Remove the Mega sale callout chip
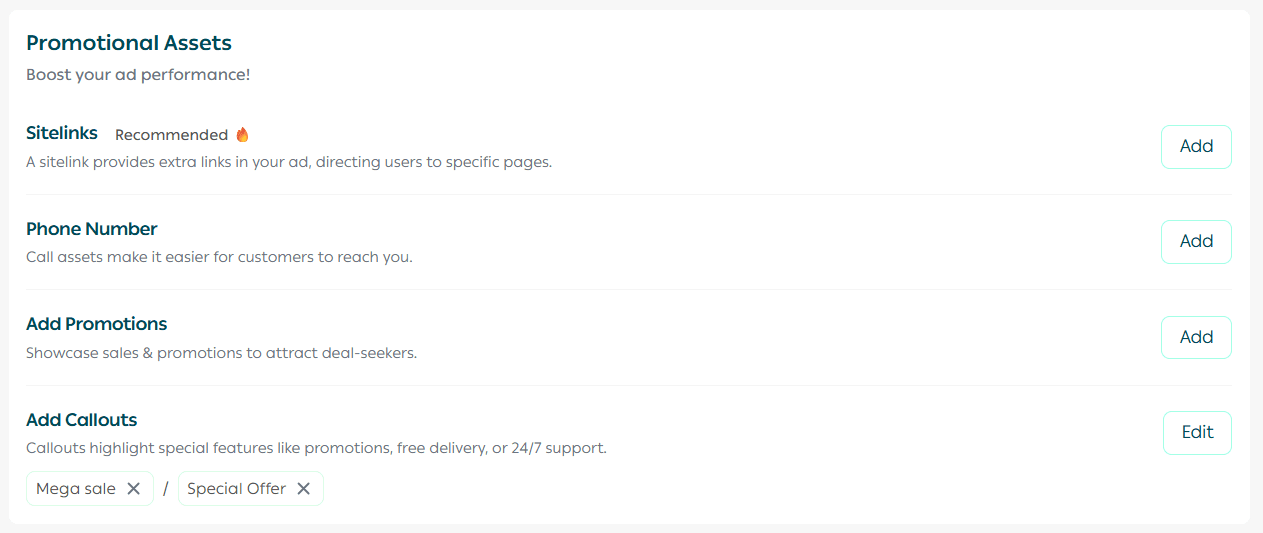 133,489
